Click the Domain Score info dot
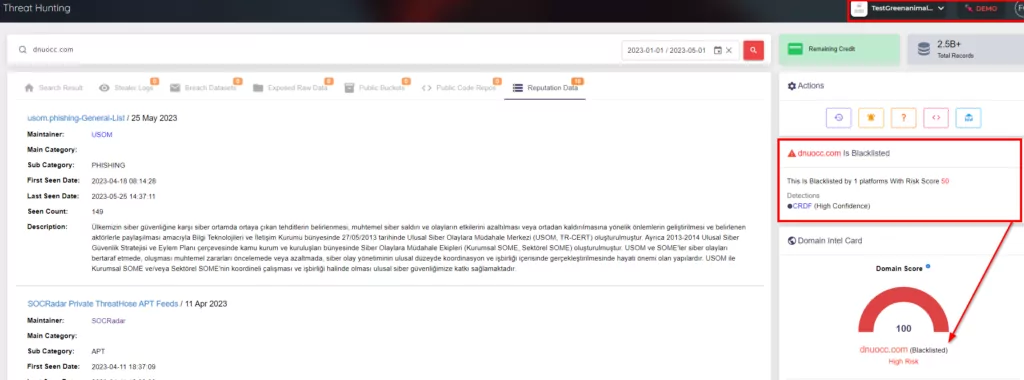This screenshot has height=380, width=1024. point(928,266)
